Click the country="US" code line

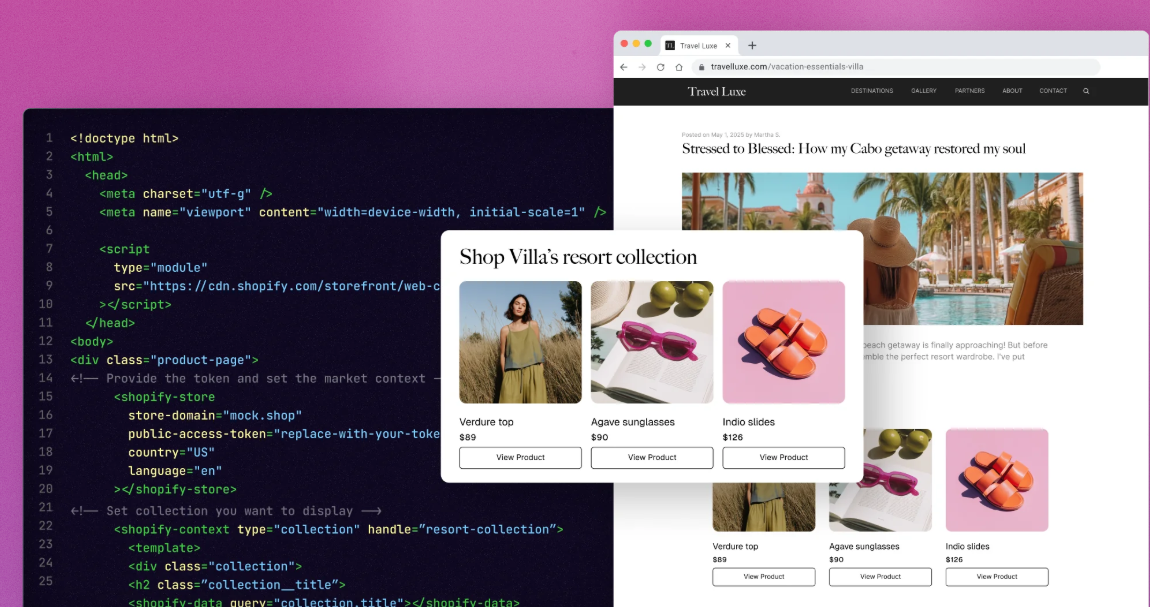tap(172, 453)
